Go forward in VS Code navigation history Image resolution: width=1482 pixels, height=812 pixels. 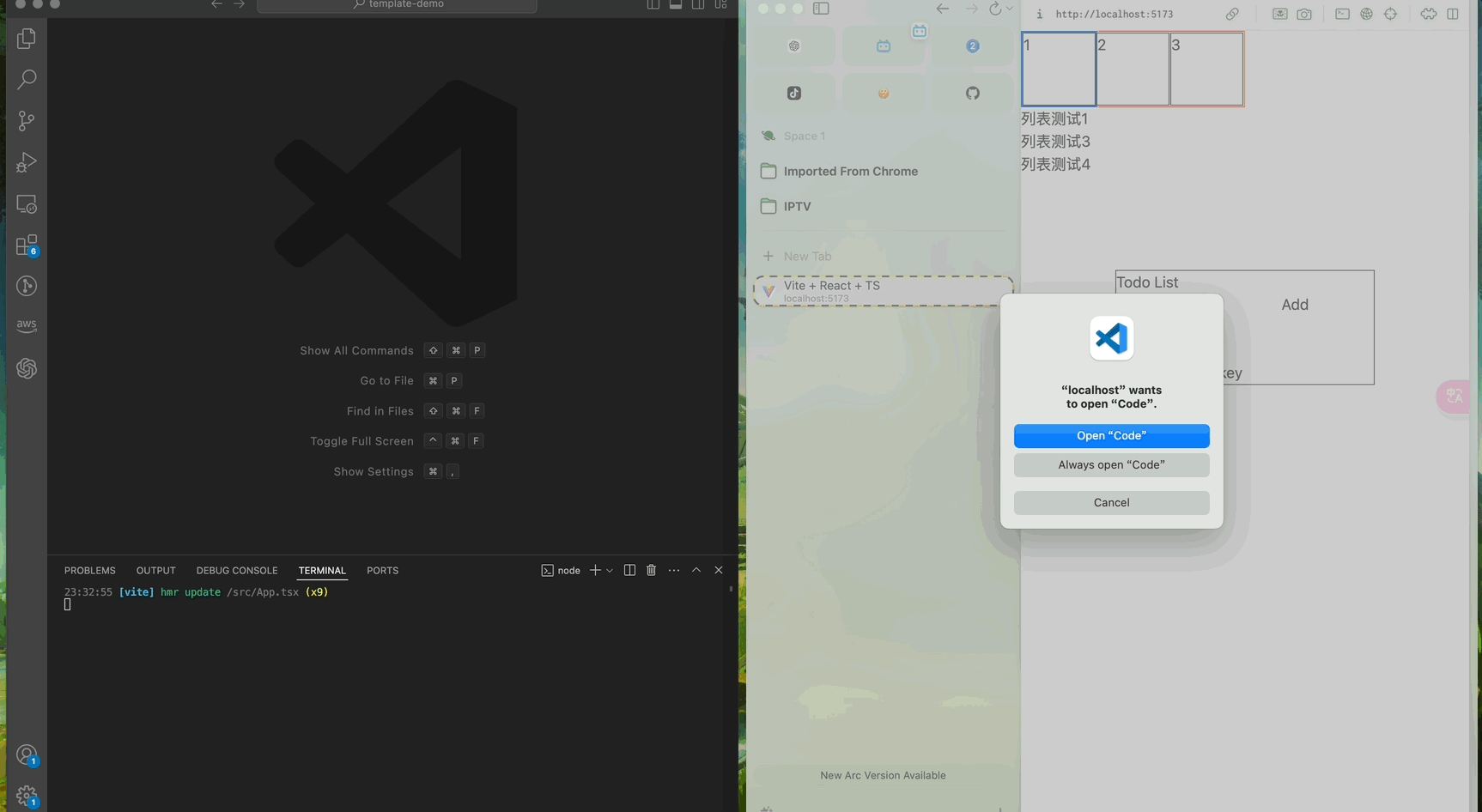pyautogui.click(x=239, y=5)
